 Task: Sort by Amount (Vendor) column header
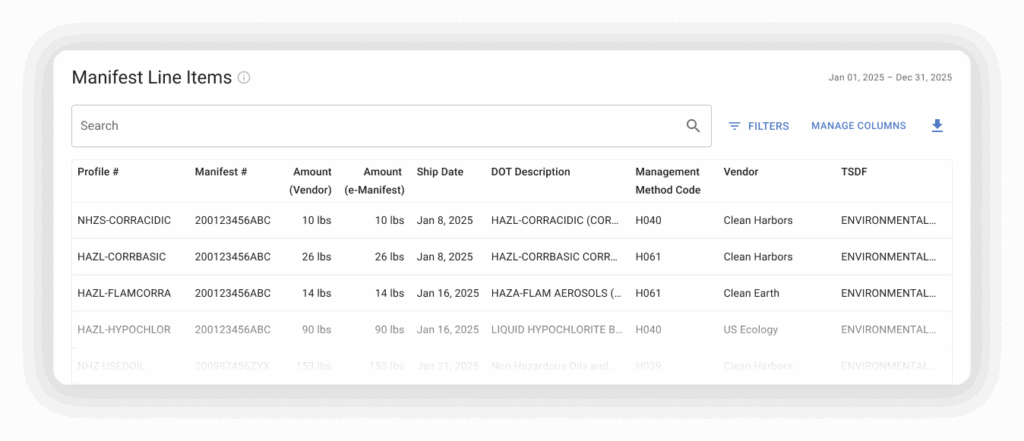pos(310,180)
